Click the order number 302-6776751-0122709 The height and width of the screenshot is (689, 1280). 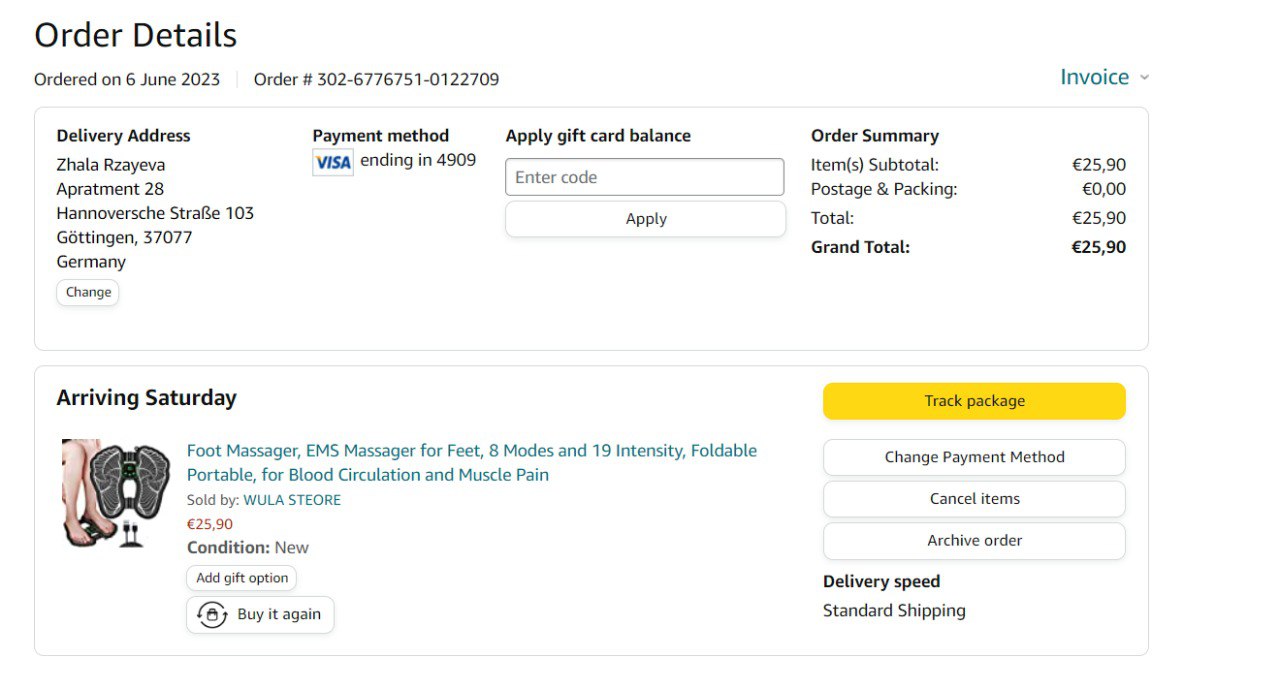click(408, 80)
